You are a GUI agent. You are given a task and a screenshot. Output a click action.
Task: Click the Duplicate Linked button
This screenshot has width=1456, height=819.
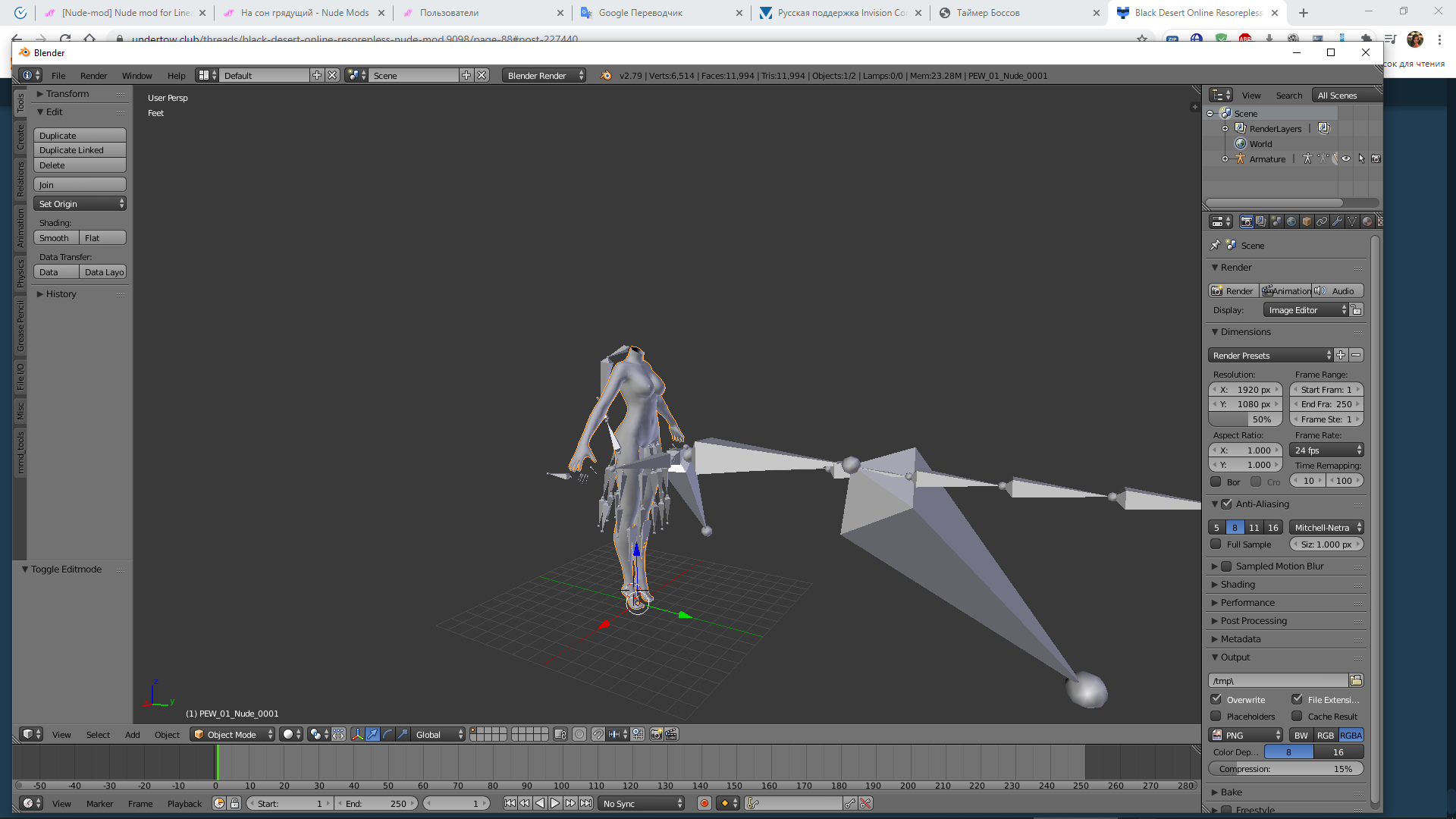(80, 150)
